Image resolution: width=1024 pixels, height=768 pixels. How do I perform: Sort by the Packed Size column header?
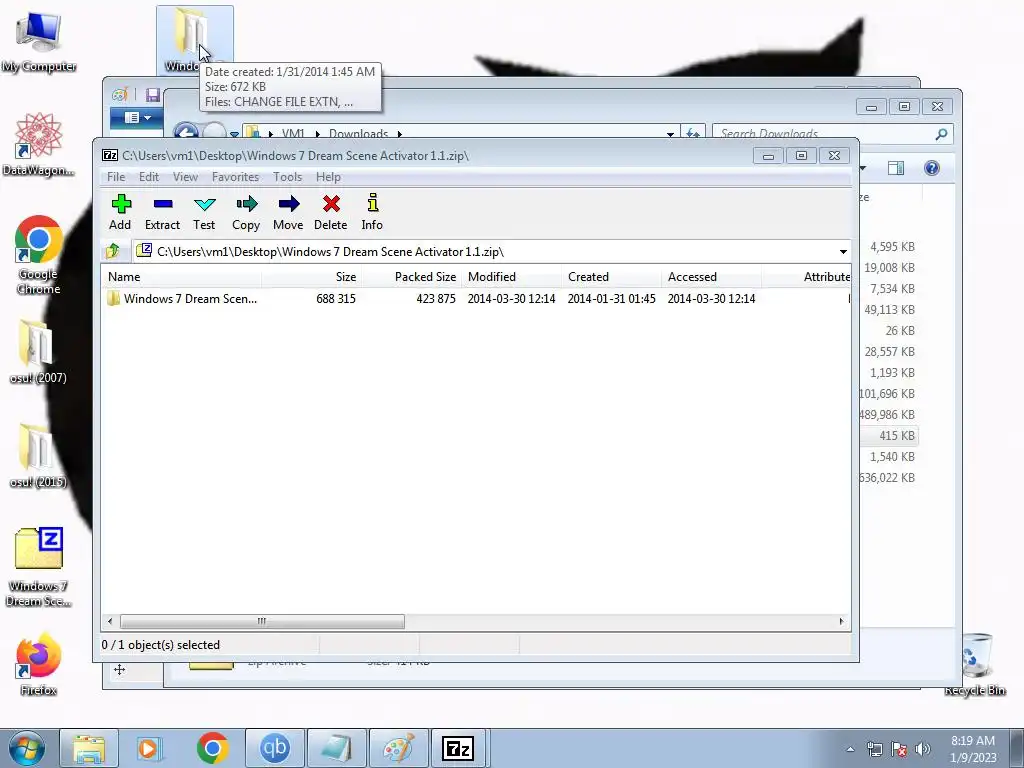[411, 277]
